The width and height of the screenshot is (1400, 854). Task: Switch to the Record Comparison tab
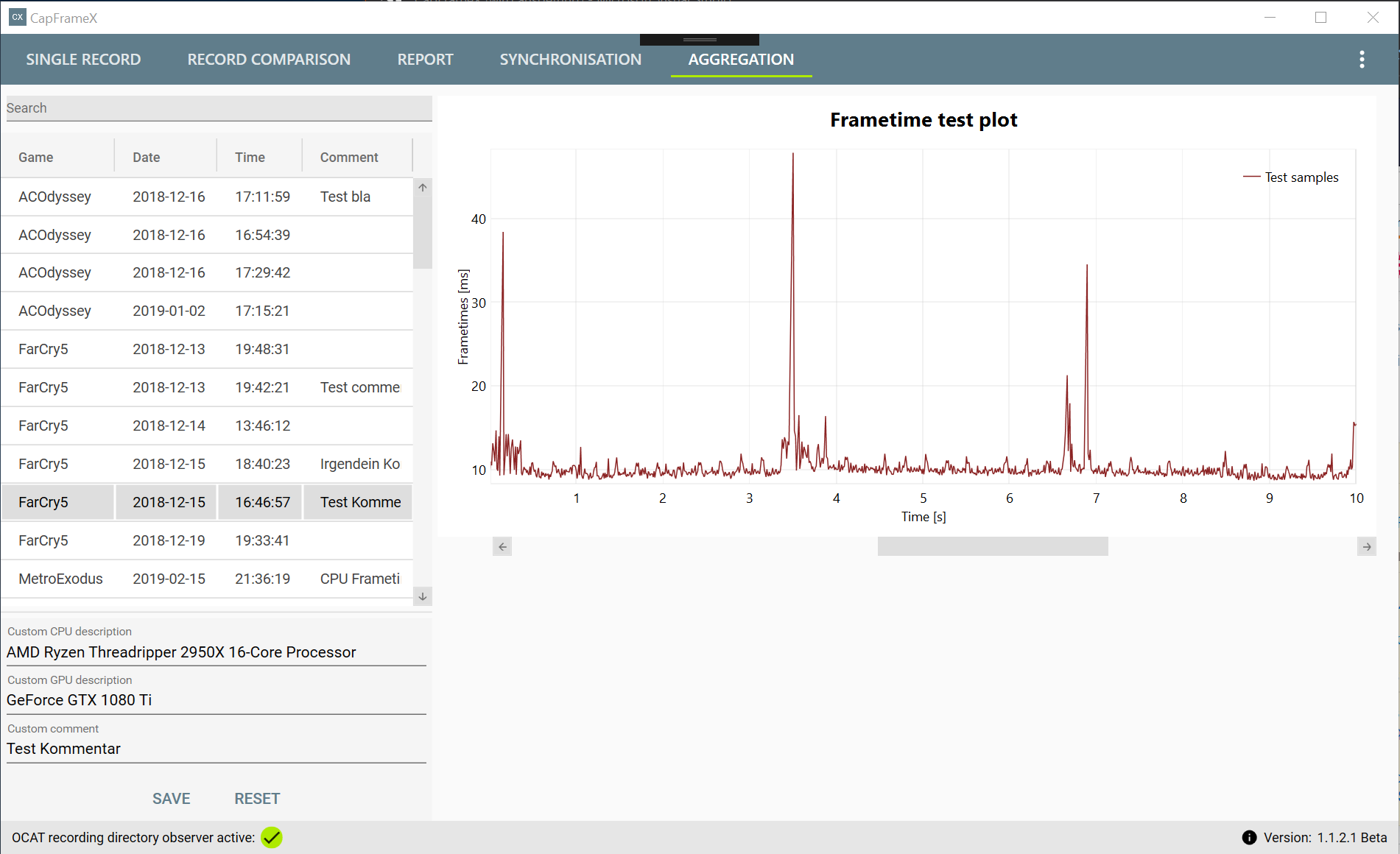coord(269,60)
